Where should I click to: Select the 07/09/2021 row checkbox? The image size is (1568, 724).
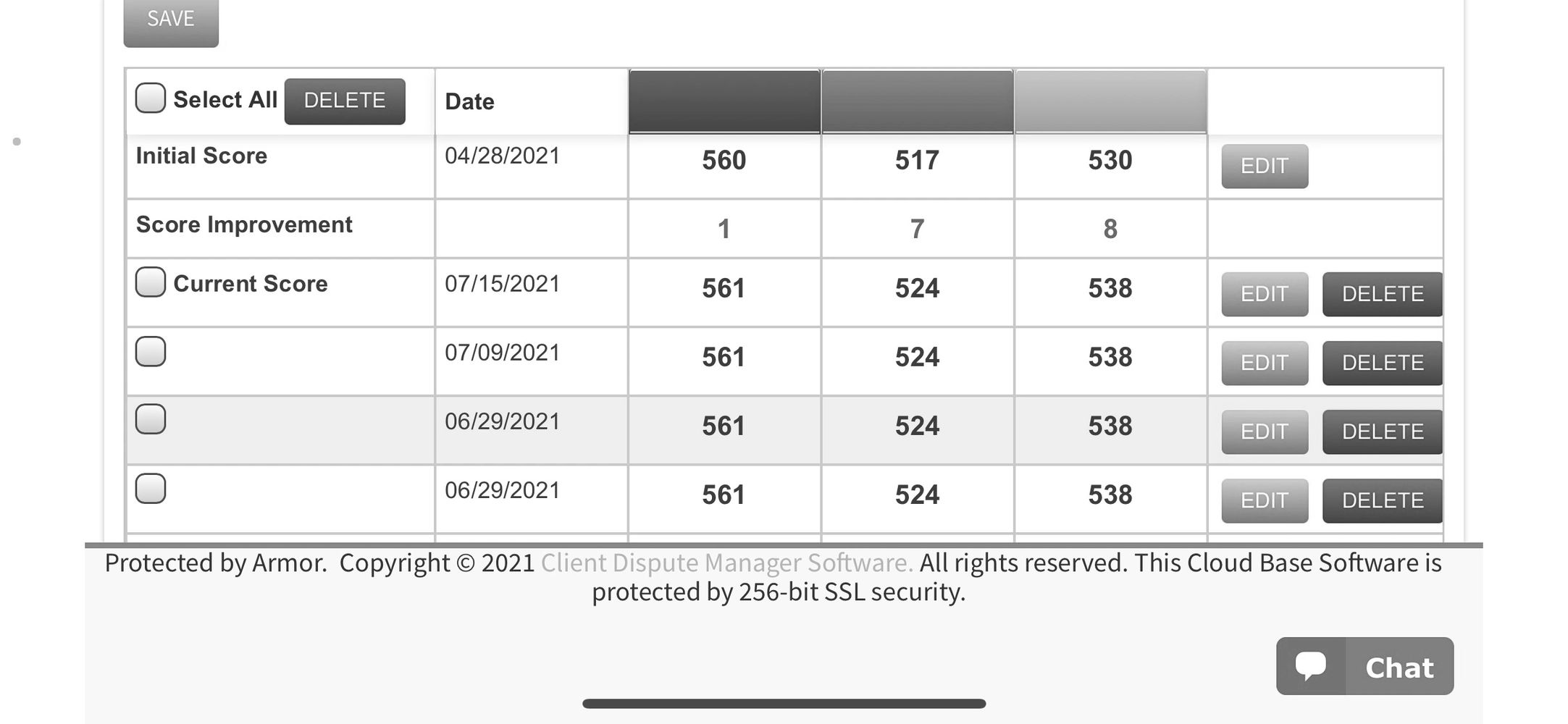pos(151,351)
